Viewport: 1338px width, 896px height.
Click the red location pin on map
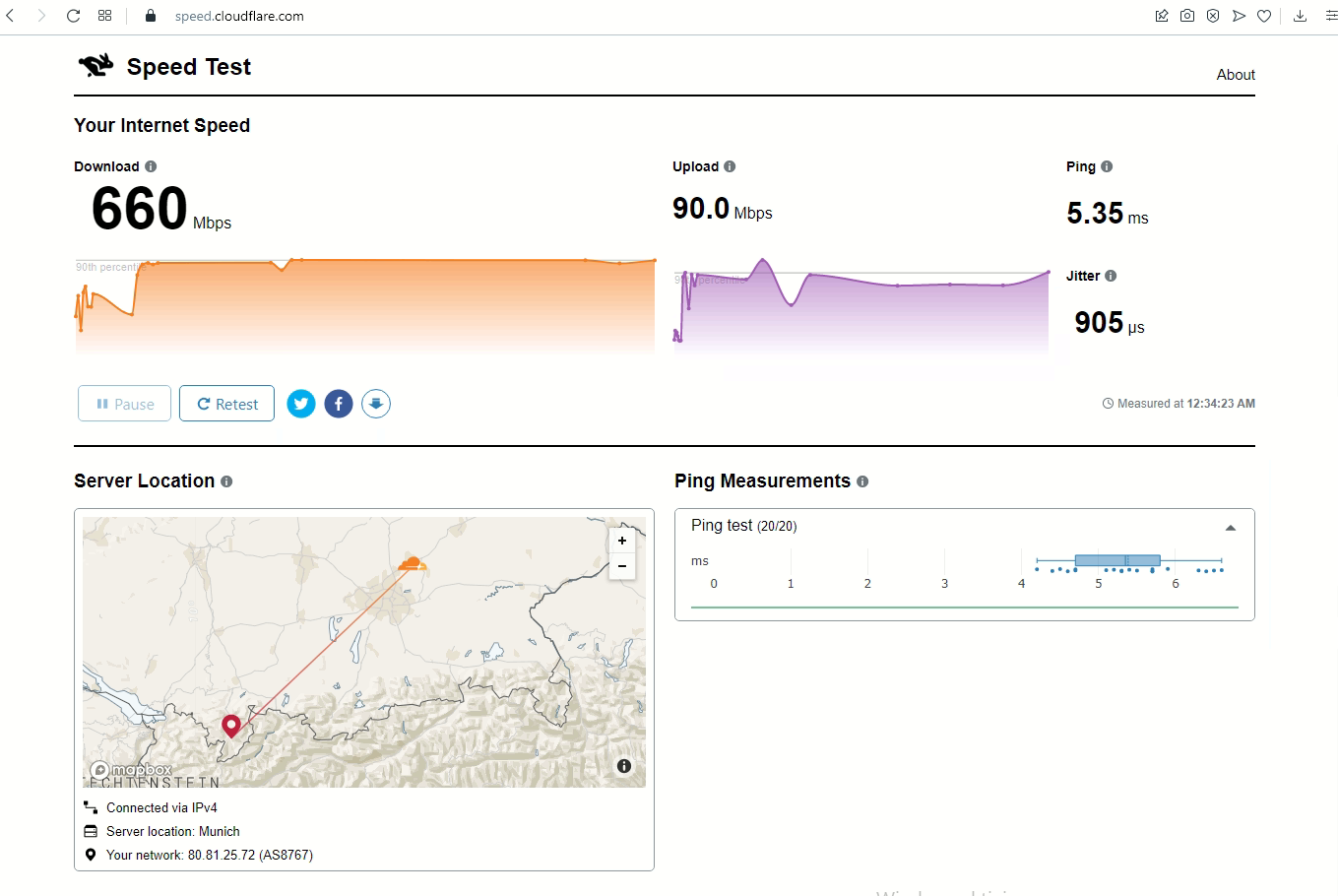pos(231,726)
